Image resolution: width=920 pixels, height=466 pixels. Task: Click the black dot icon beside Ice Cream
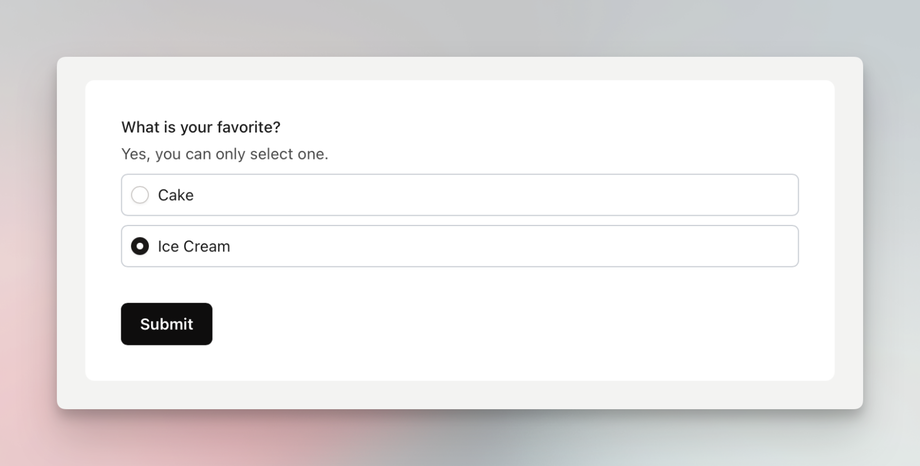pyautogui.click(x=140, y=246)
